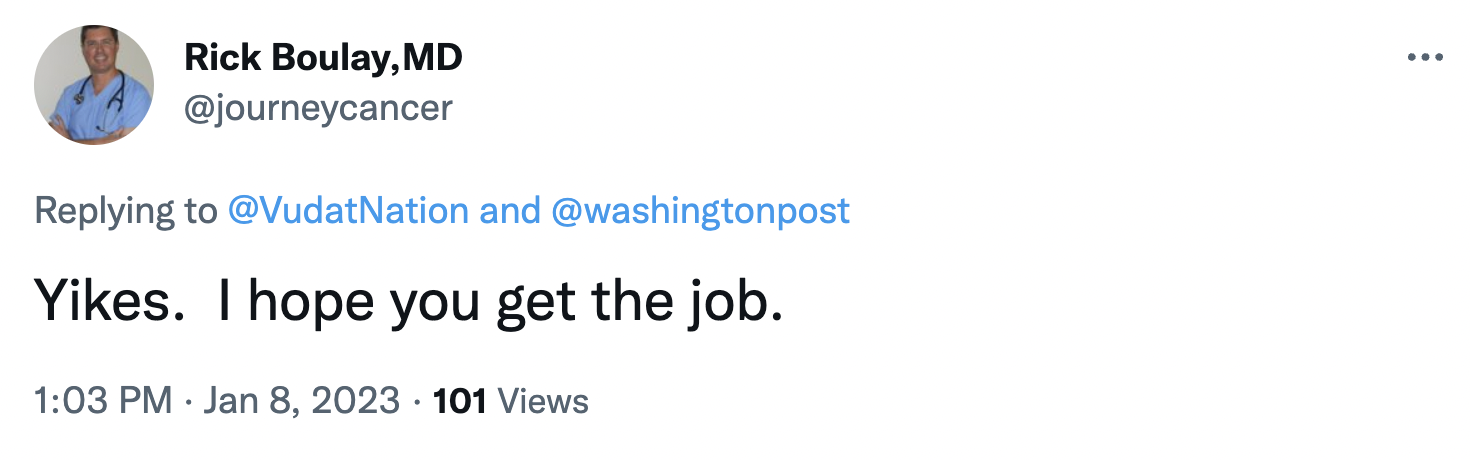This screenshot has width=1470, height=460.
Task: Click the "MD" suffix in the author name
Action: pyautogui.click(x=433, y=59)
